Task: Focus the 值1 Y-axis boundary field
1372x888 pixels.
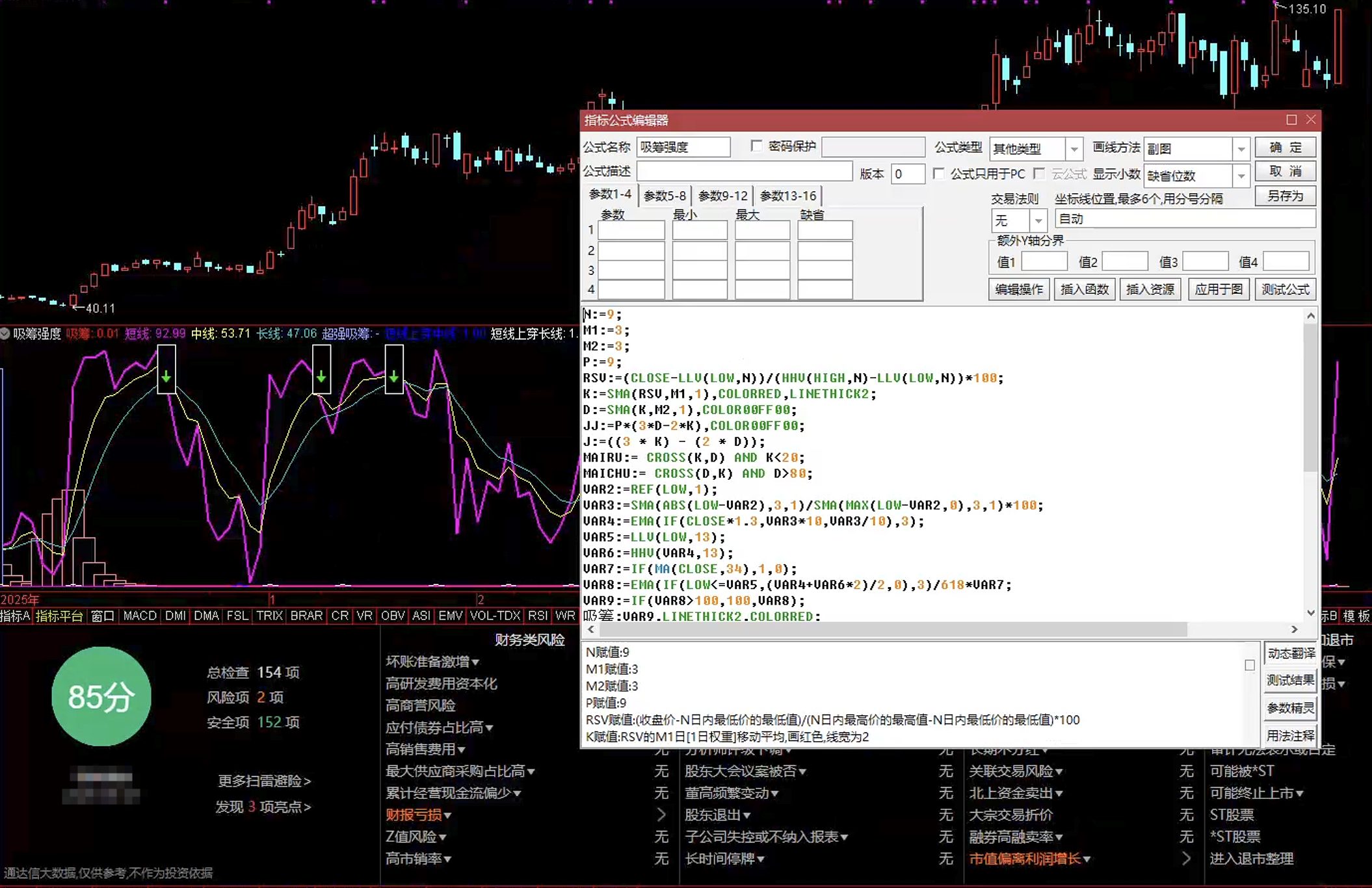Action: coord(1044,261)
